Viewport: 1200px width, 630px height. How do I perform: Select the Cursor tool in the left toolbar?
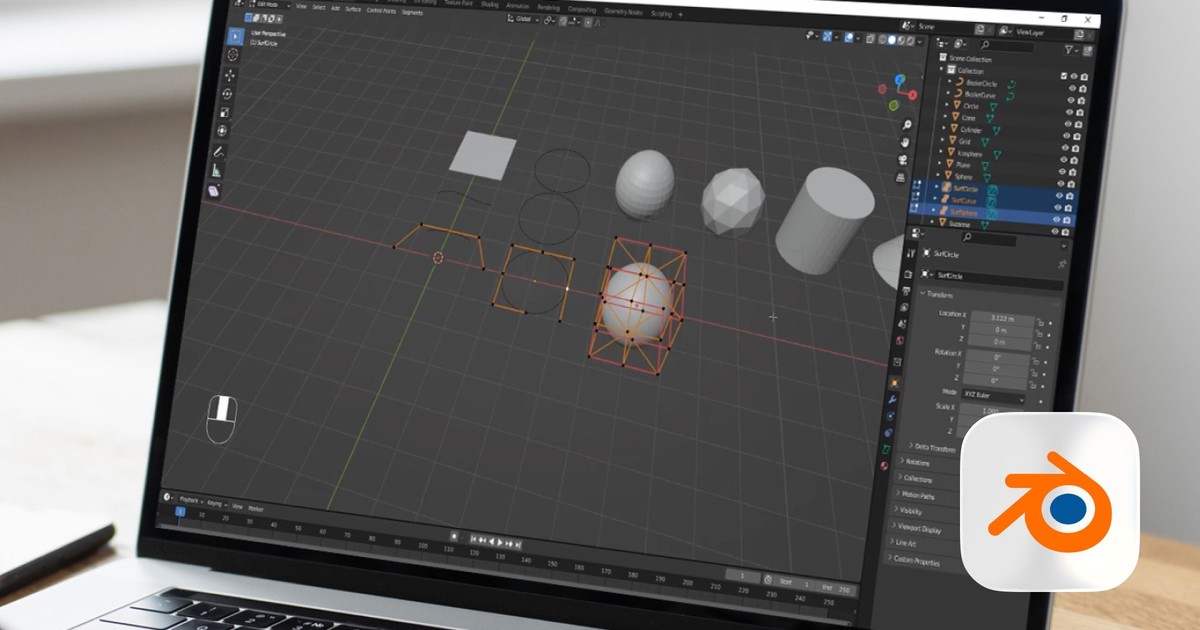(233, 54)
